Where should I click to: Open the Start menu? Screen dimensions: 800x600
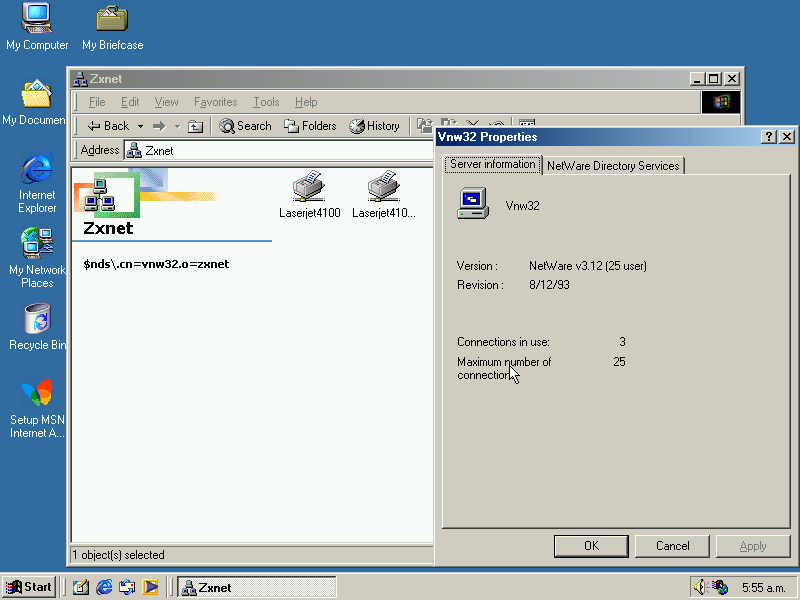[29, 587]
